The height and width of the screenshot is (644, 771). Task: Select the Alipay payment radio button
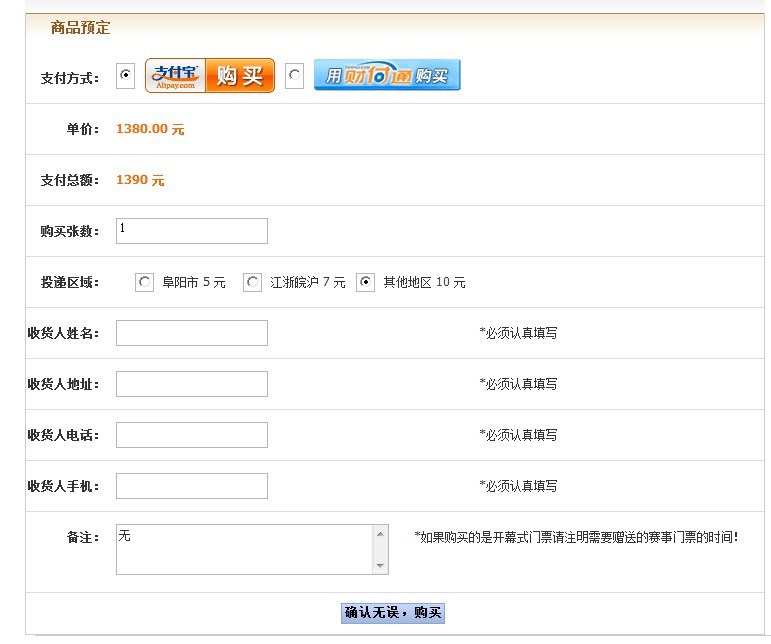tap(125, 76)
